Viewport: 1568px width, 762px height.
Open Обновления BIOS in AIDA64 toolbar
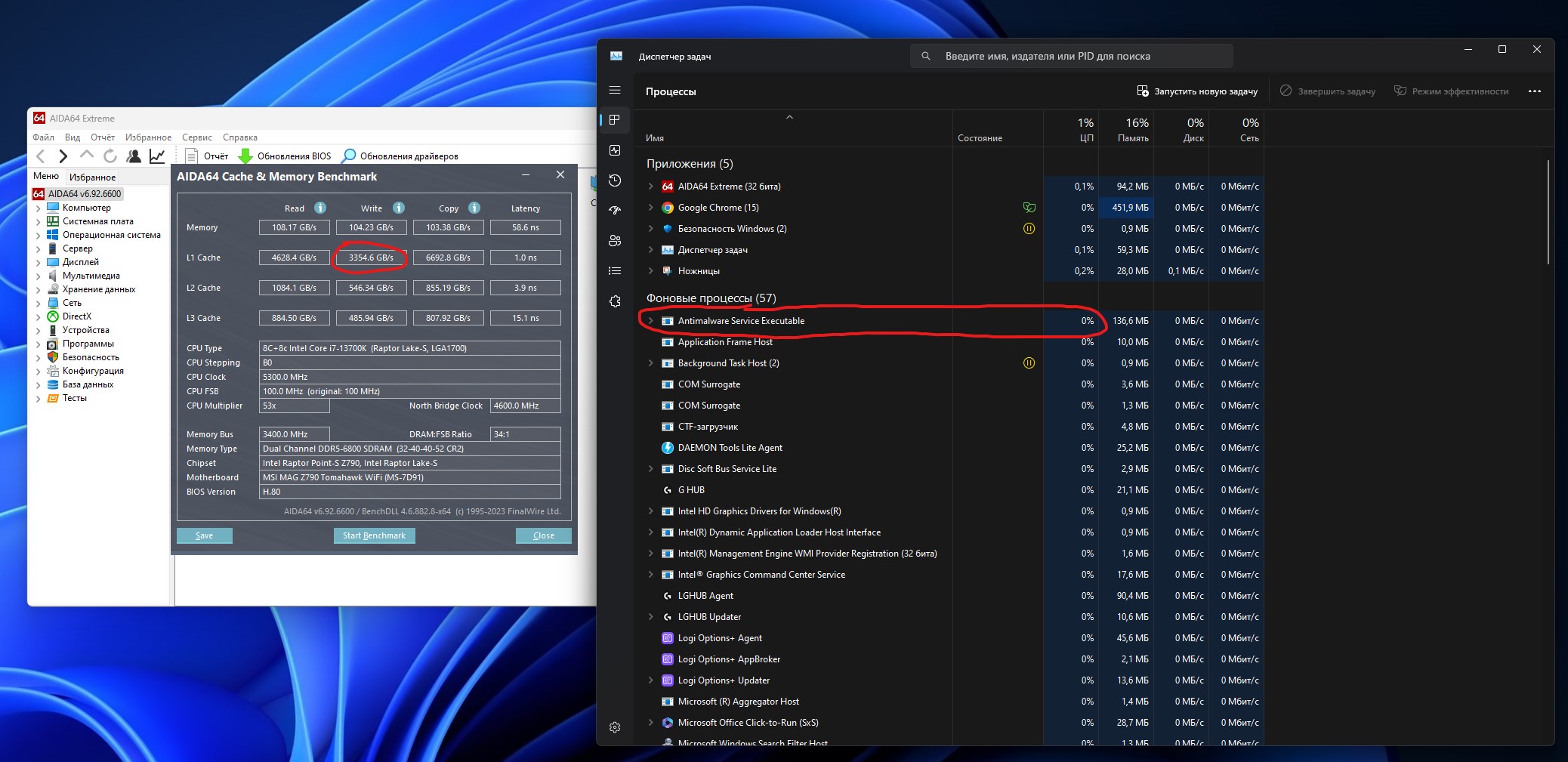(x=285, y=156)
